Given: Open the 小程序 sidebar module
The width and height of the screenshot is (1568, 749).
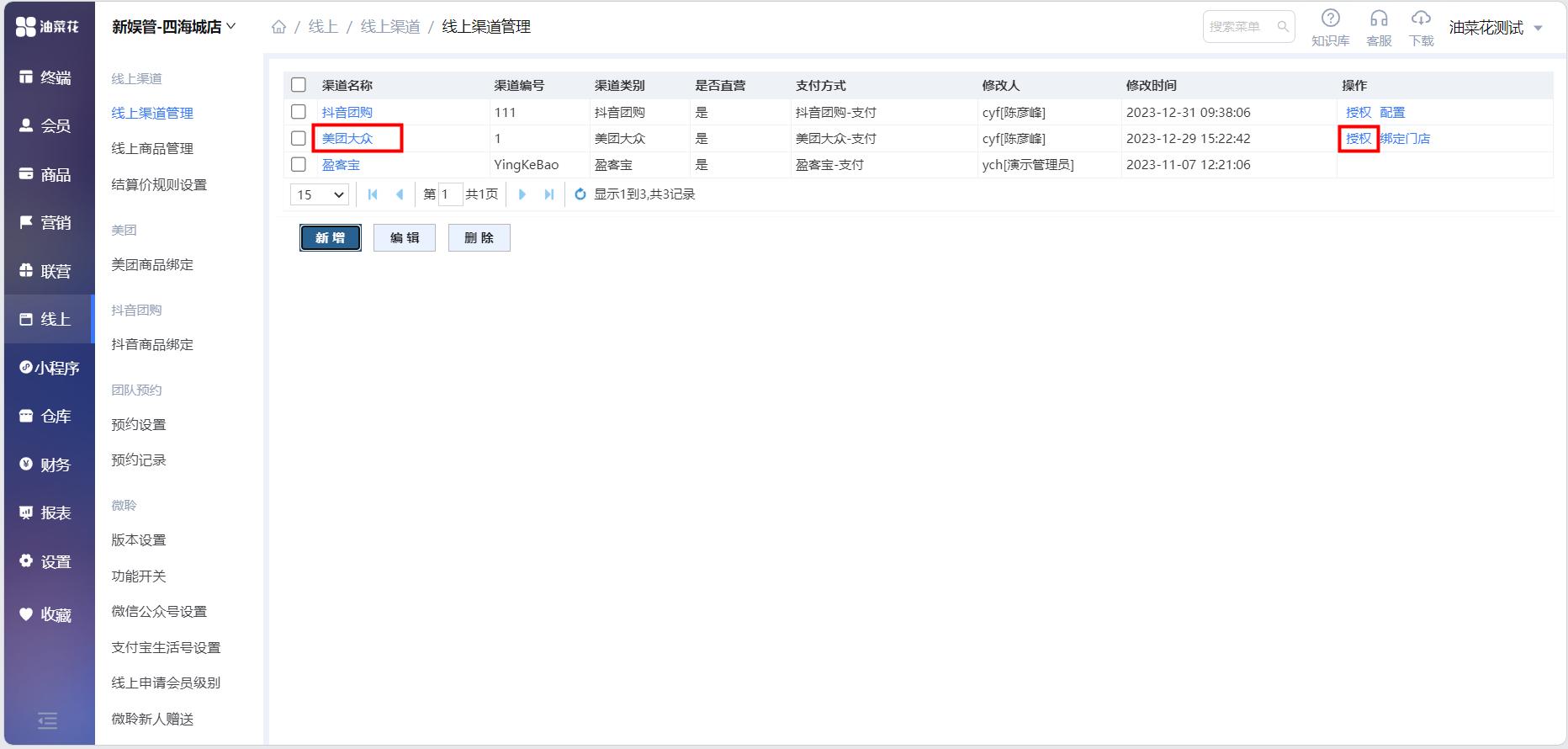Looking at the screenshot, I should [x=47, y=368].
